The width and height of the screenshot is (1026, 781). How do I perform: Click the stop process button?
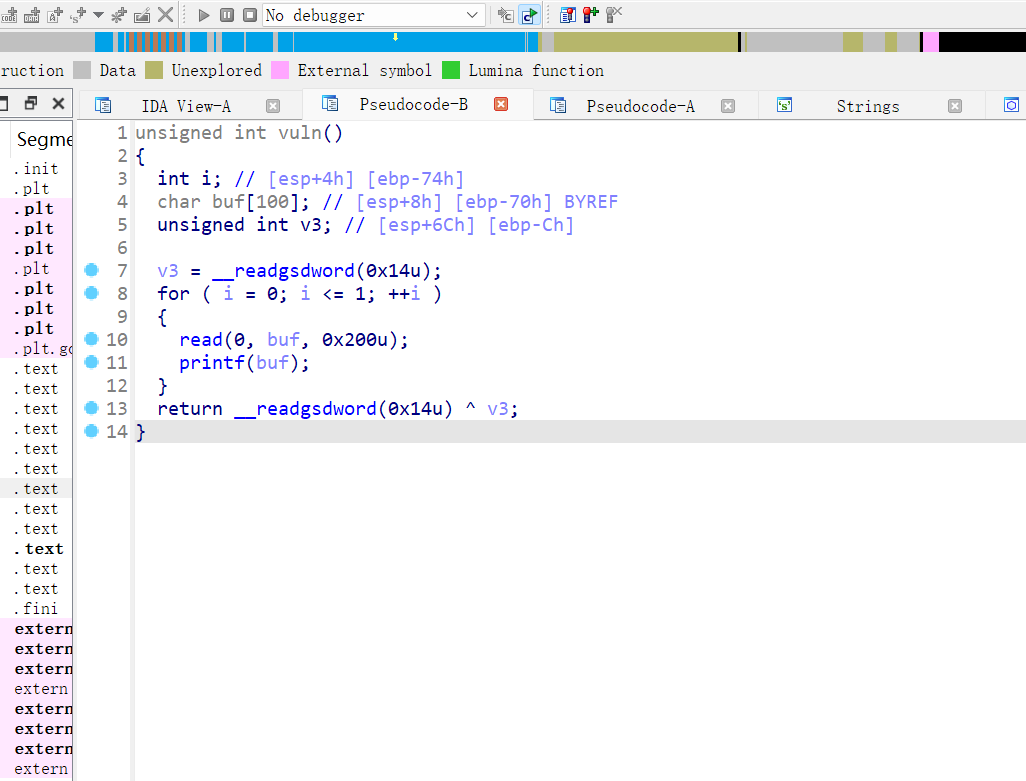tap(249, 15)
